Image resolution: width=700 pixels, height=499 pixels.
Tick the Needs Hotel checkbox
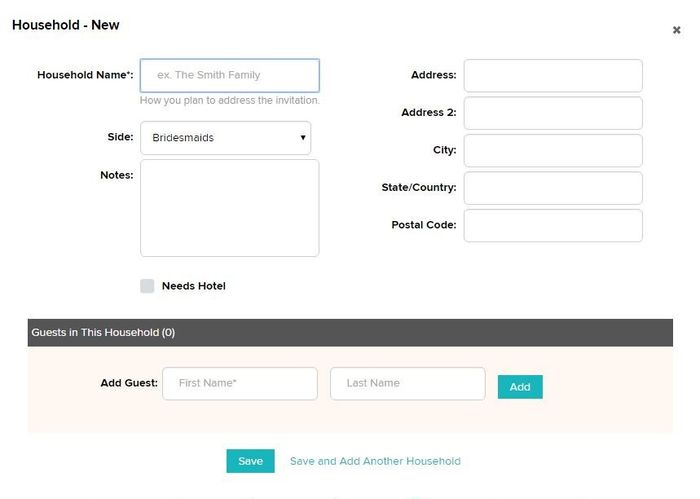coord(147,286)
